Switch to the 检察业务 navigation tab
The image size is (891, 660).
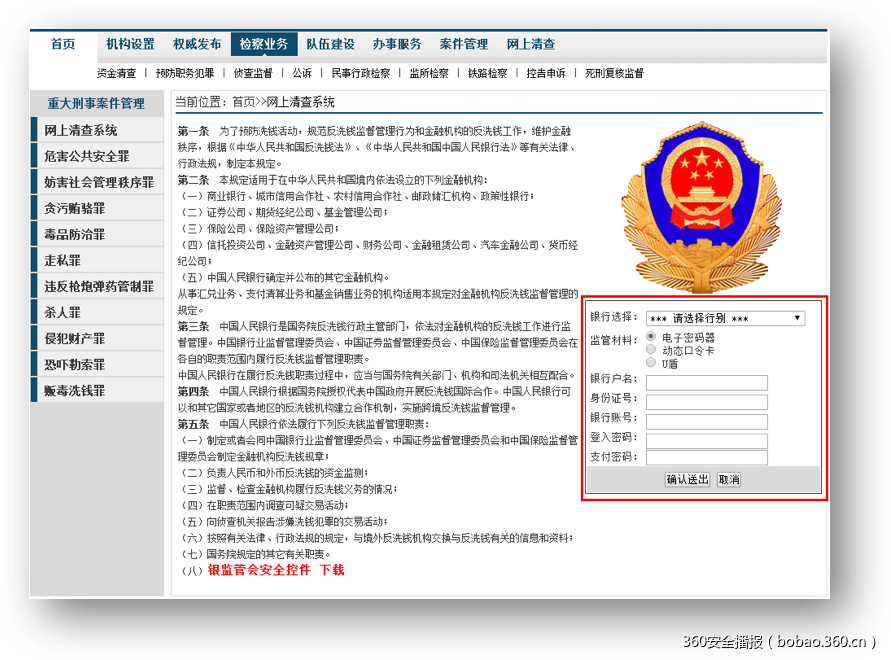[266, 44]
